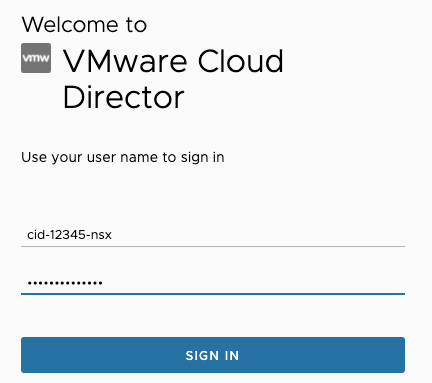Click the word "VMware" in the title
Image resolution: width=432 pixels, height=383 pixels.
[125, 61]
